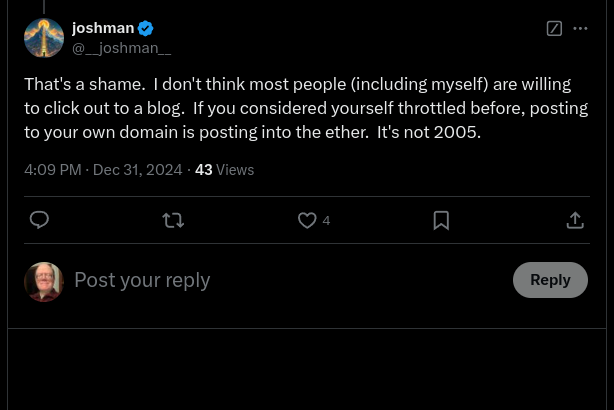The image size is (614, 410).
Task: Click the share post icon
Action: [x=575, y=220]
